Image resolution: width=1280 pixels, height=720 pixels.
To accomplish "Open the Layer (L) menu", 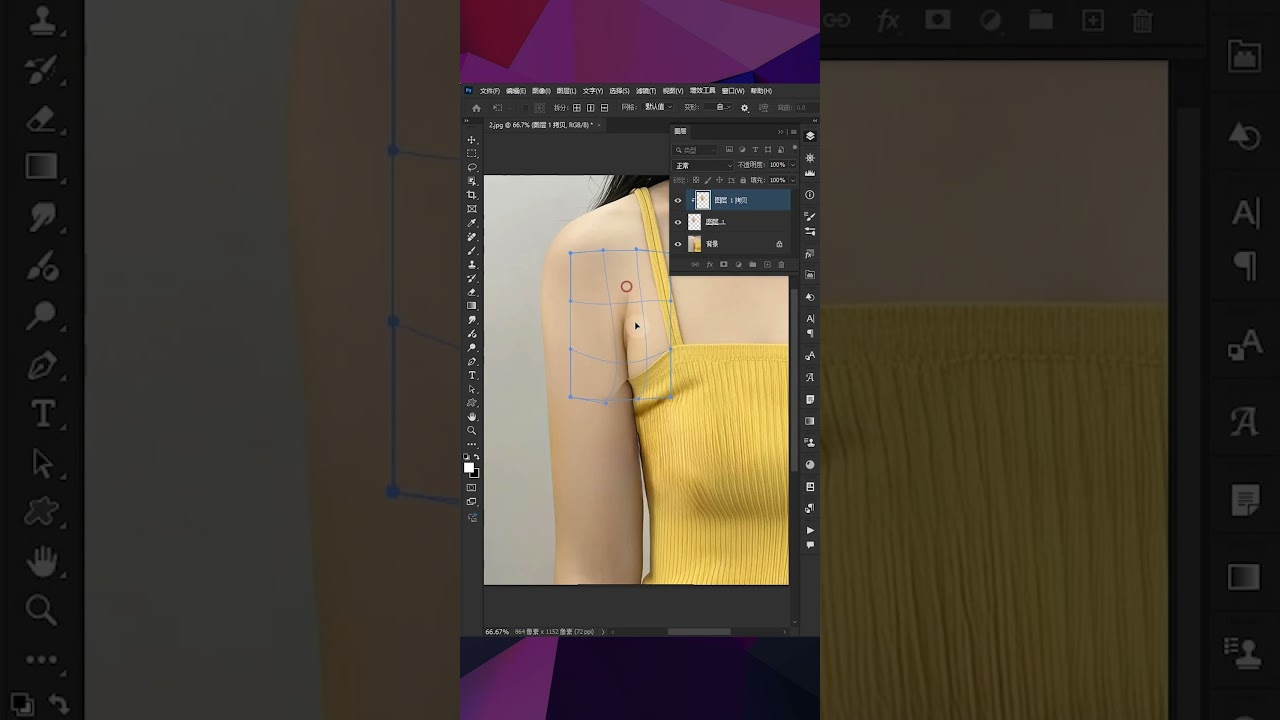I will tap(566, 91).
